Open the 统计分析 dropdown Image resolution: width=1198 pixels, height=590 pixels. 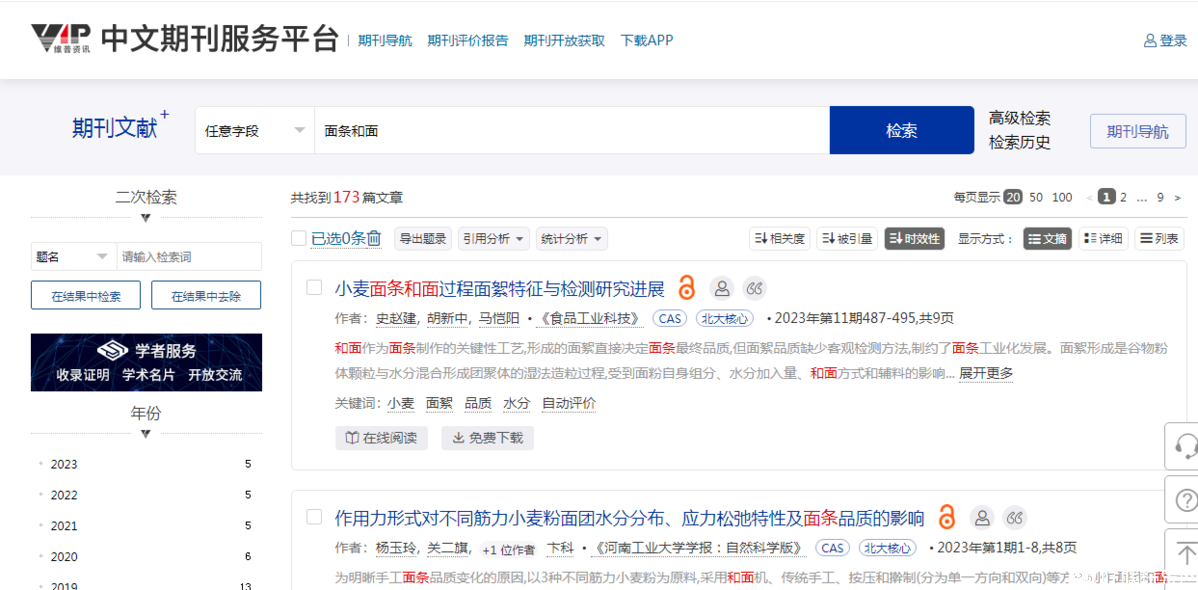[x=571, y=238]
